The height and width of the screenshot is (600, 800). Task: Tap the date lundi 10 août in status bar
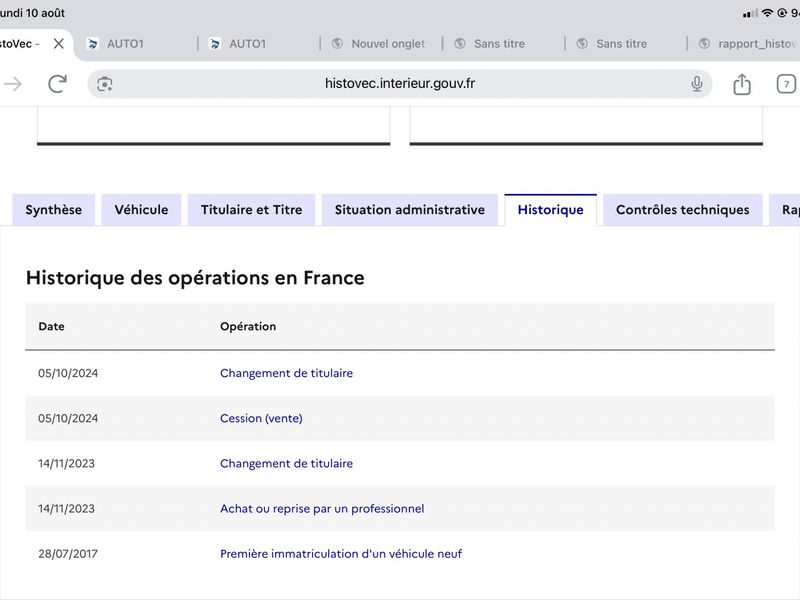(32, 13)
